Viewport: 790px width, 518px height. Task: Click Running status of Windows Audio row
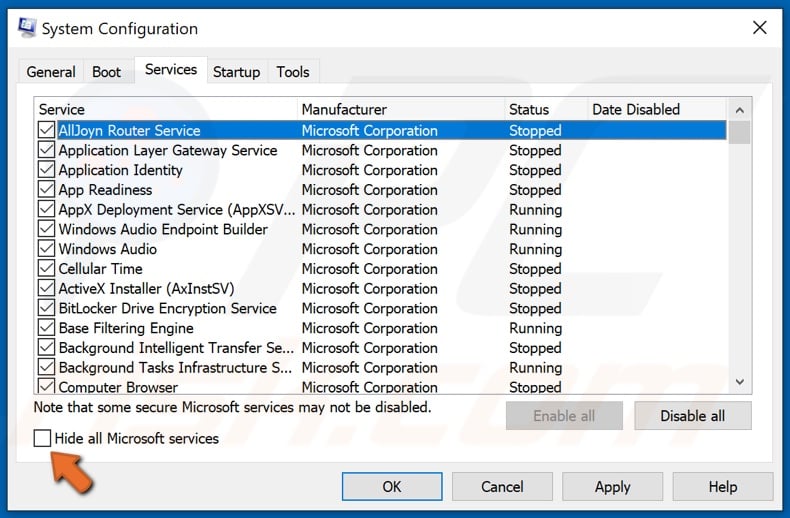pyautogui.click(x=536, y=249)
